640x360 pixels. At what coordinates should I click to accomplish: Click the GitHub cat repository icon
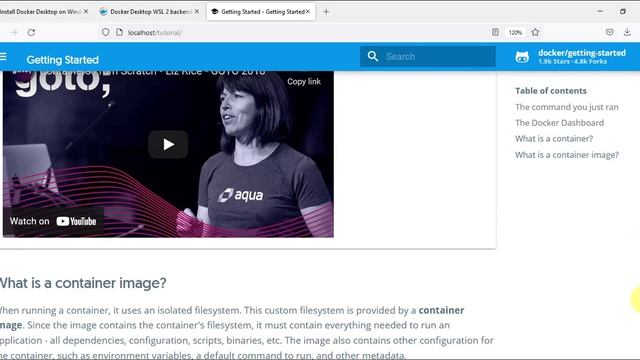[522, 57]
